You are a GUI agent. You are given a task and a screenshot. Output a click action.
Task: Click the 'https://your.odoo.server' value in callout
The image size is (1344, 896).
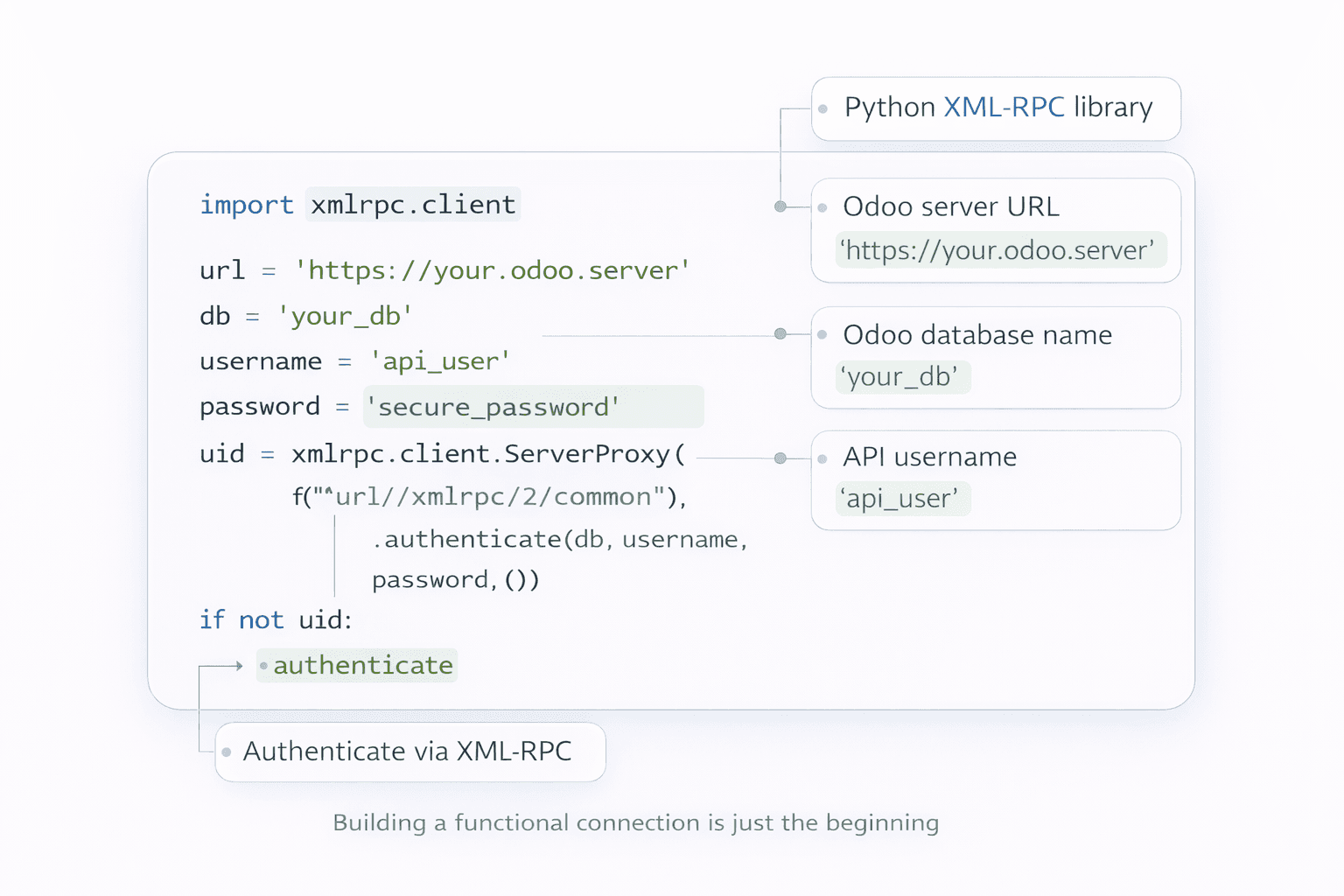[1001, 250]
